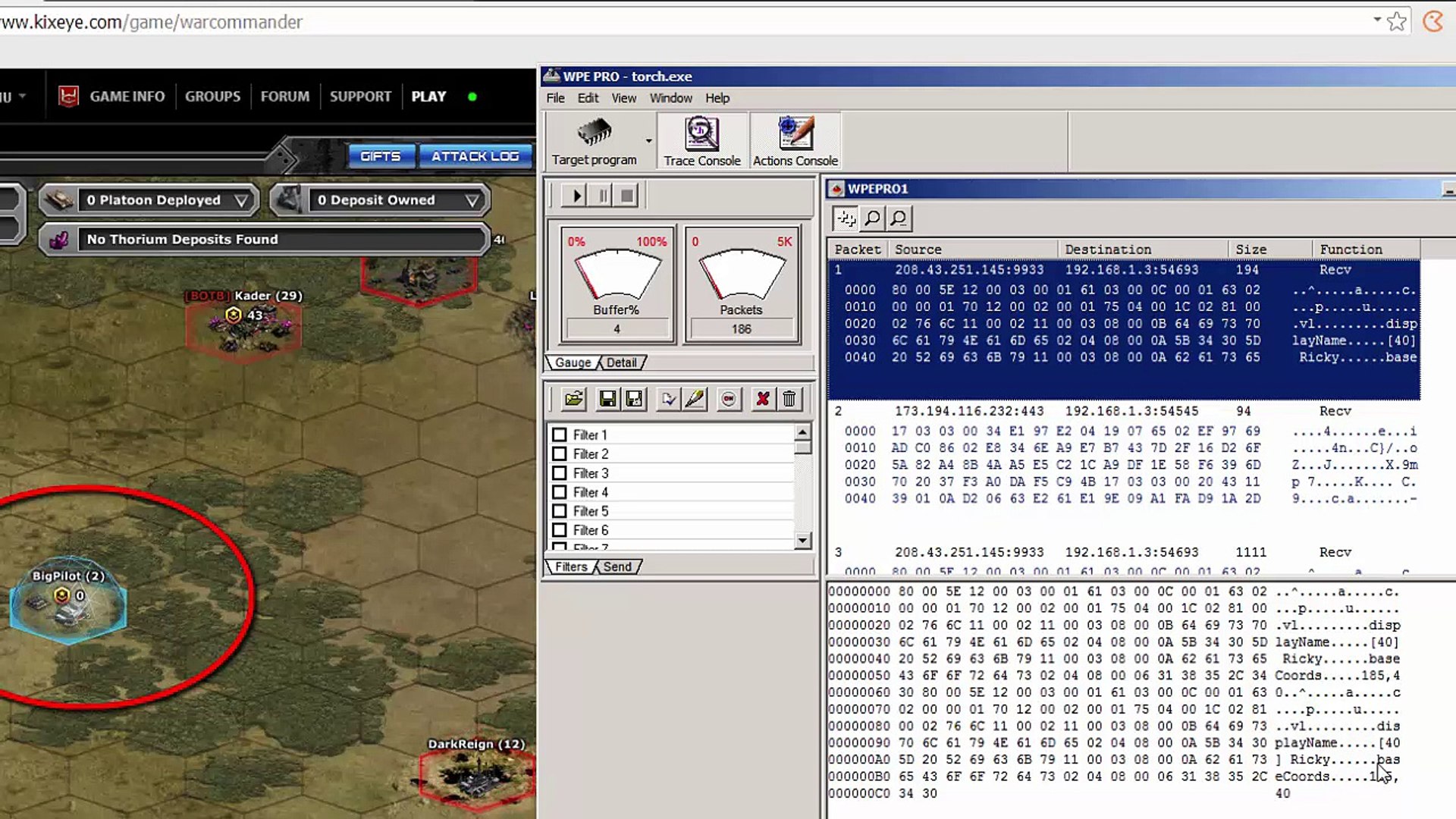The height and width of the screenshot is (819, 1456).
Task: Click the open filter folder icon
Action: pyautogui.click(x=574, y=399)
